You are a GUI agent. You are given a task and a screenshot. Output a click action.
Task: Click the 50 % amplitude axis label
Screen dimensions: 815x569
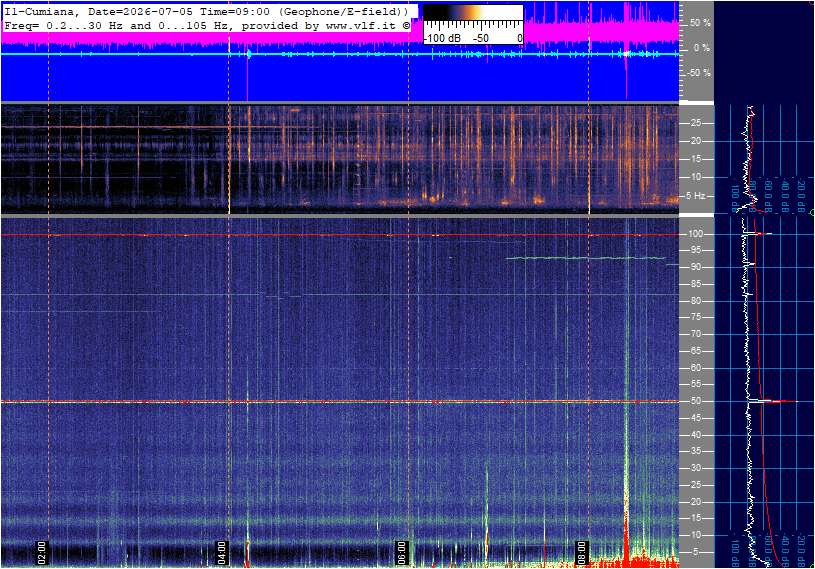(x=700, y=23)
